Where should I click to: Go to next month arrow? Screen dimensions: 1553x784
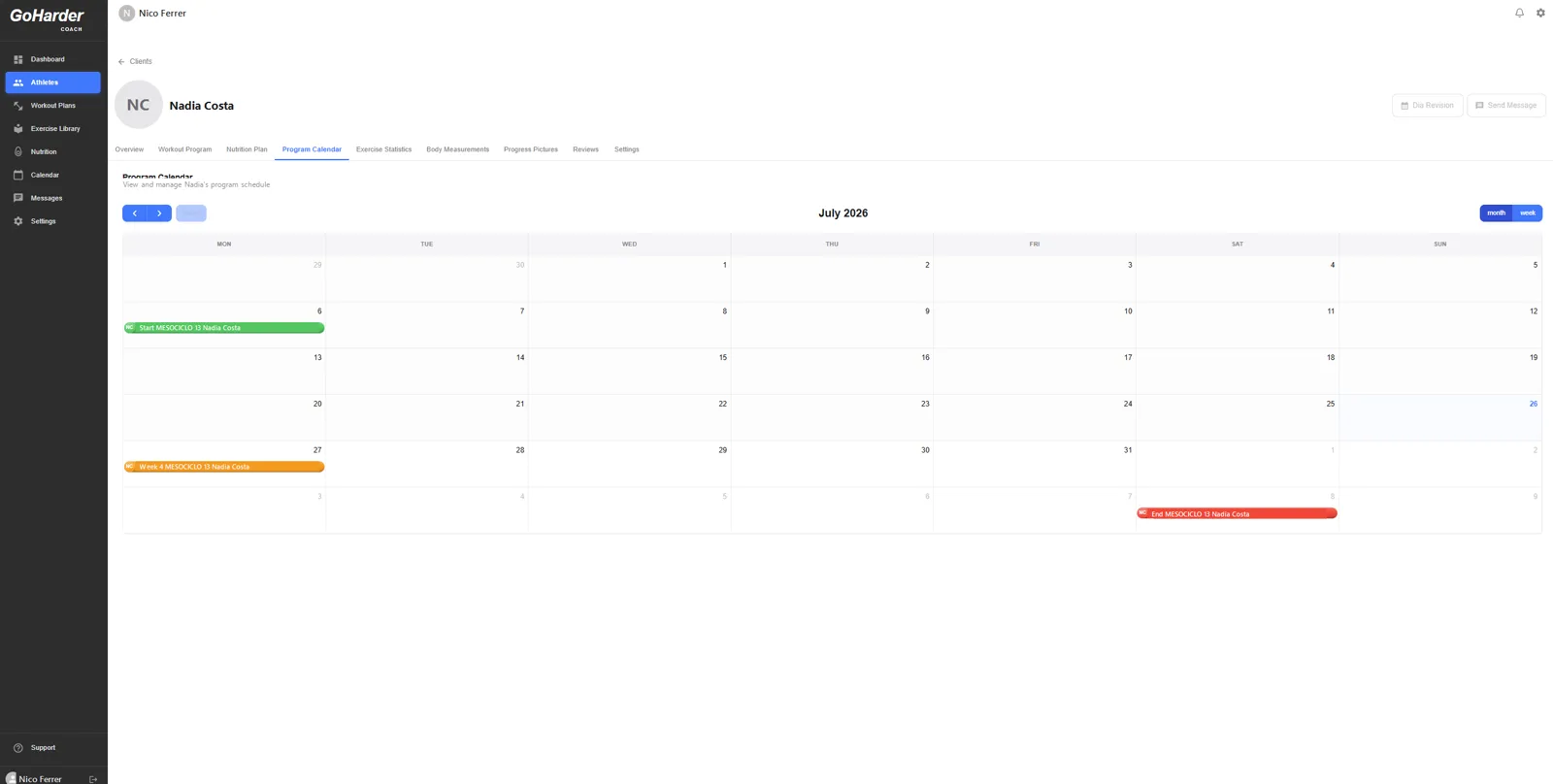[x=159, y=213]
